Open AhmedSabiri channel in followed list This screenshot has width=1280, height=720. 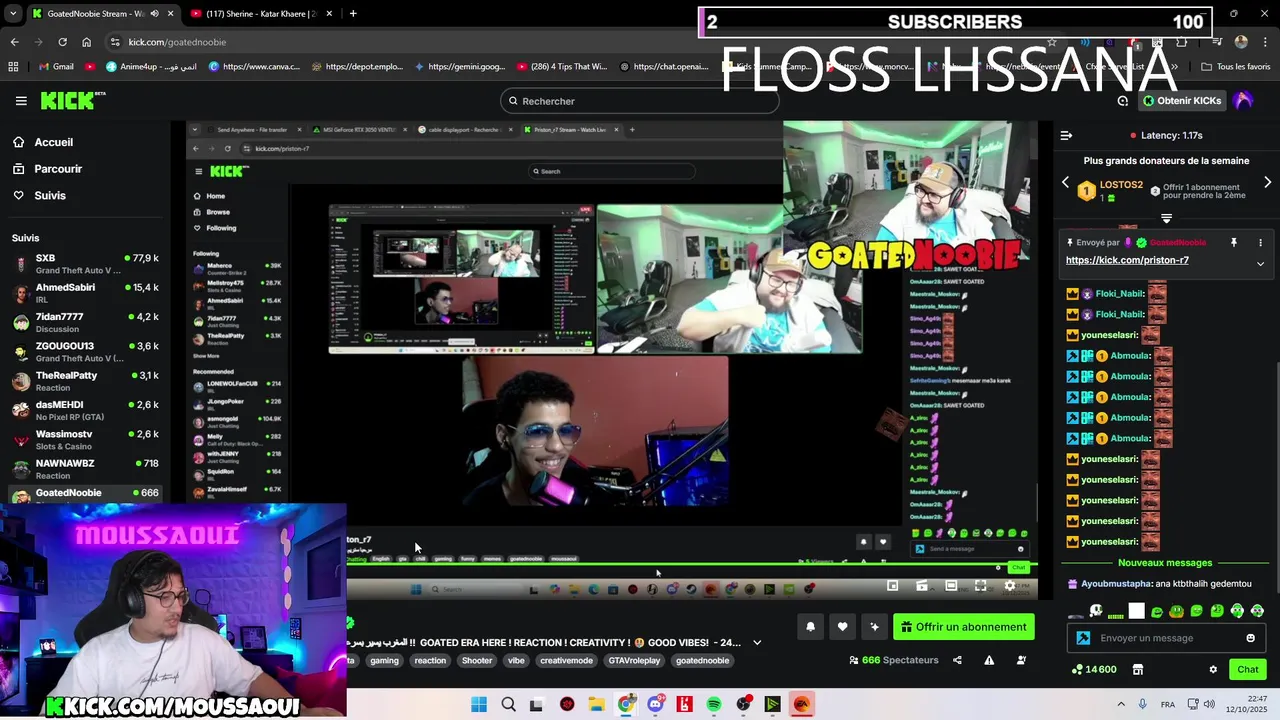[x=85, y=293]
